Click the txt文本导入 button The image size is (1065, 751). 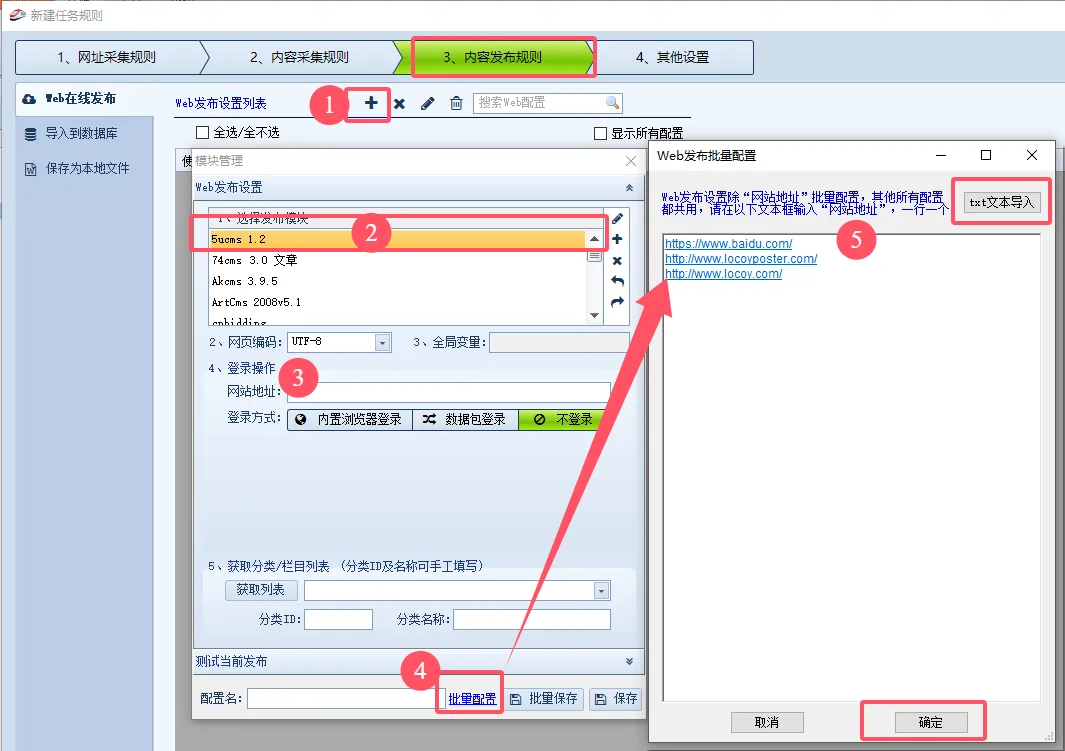click(x=1001, y=202)
